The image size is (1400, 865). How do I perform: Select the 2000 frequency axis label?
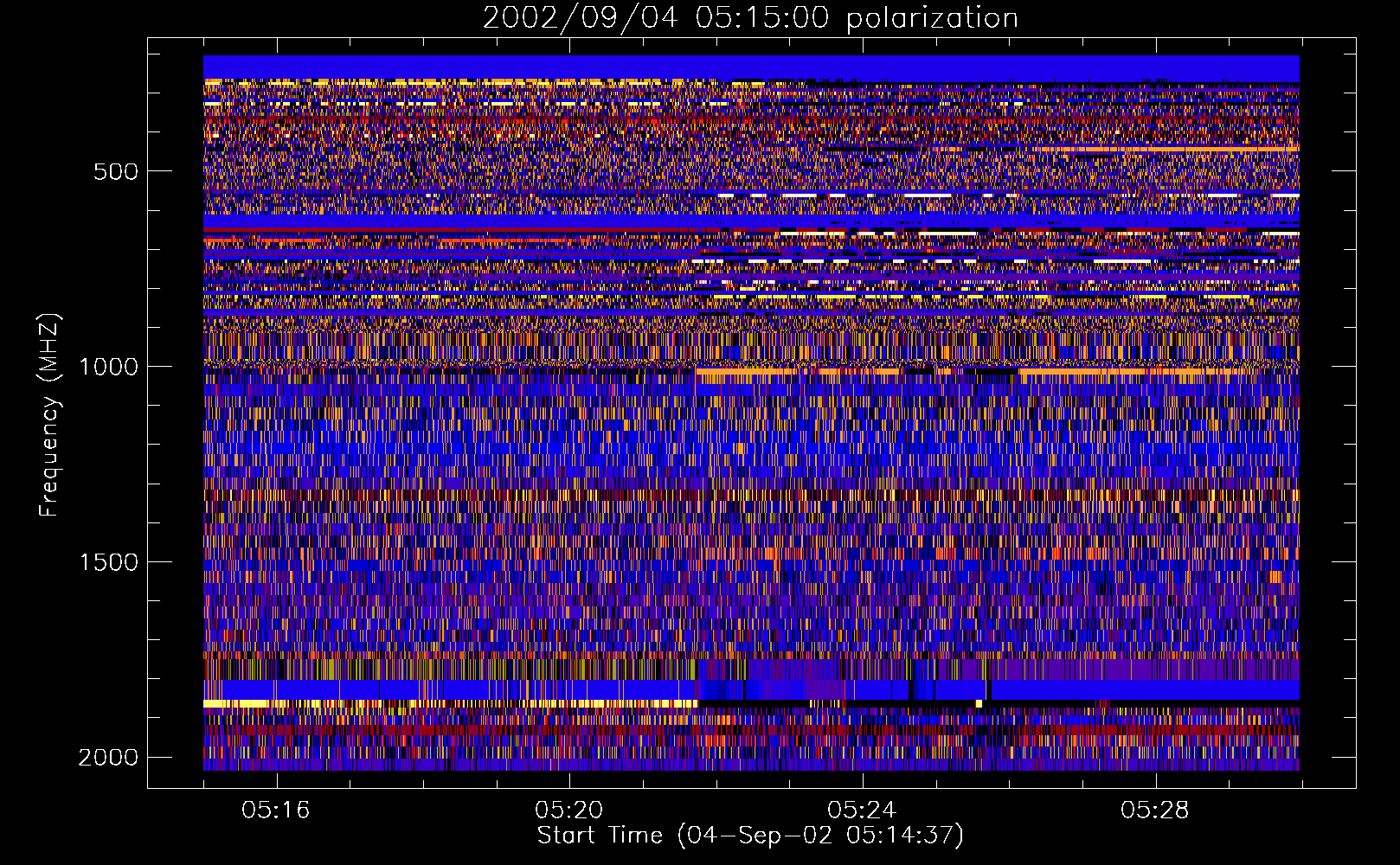[108, 758]
